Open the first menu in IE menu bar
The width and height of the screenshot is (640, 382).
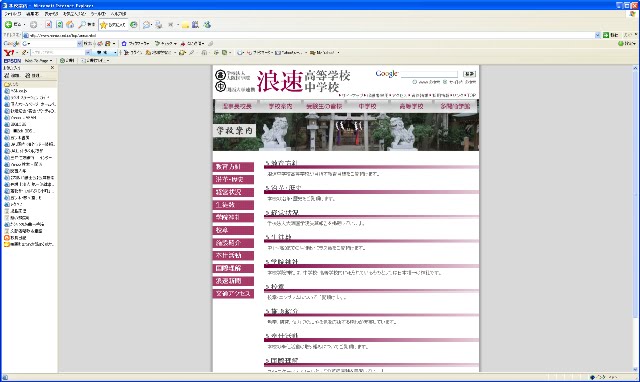pyautogui.click(x=12, y=14)
